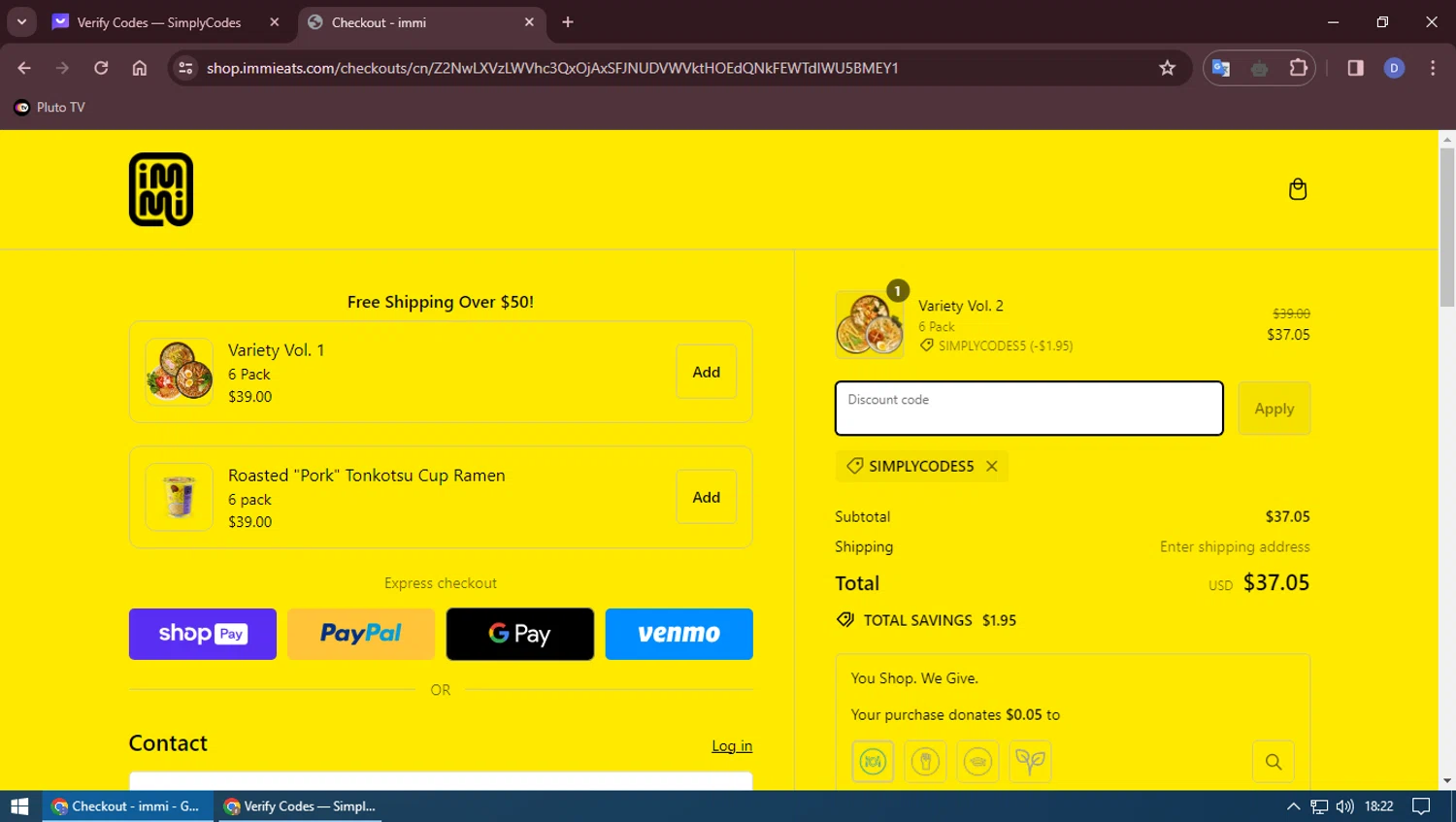Select the plant sprout charity icon

(x=1030, y=762)
